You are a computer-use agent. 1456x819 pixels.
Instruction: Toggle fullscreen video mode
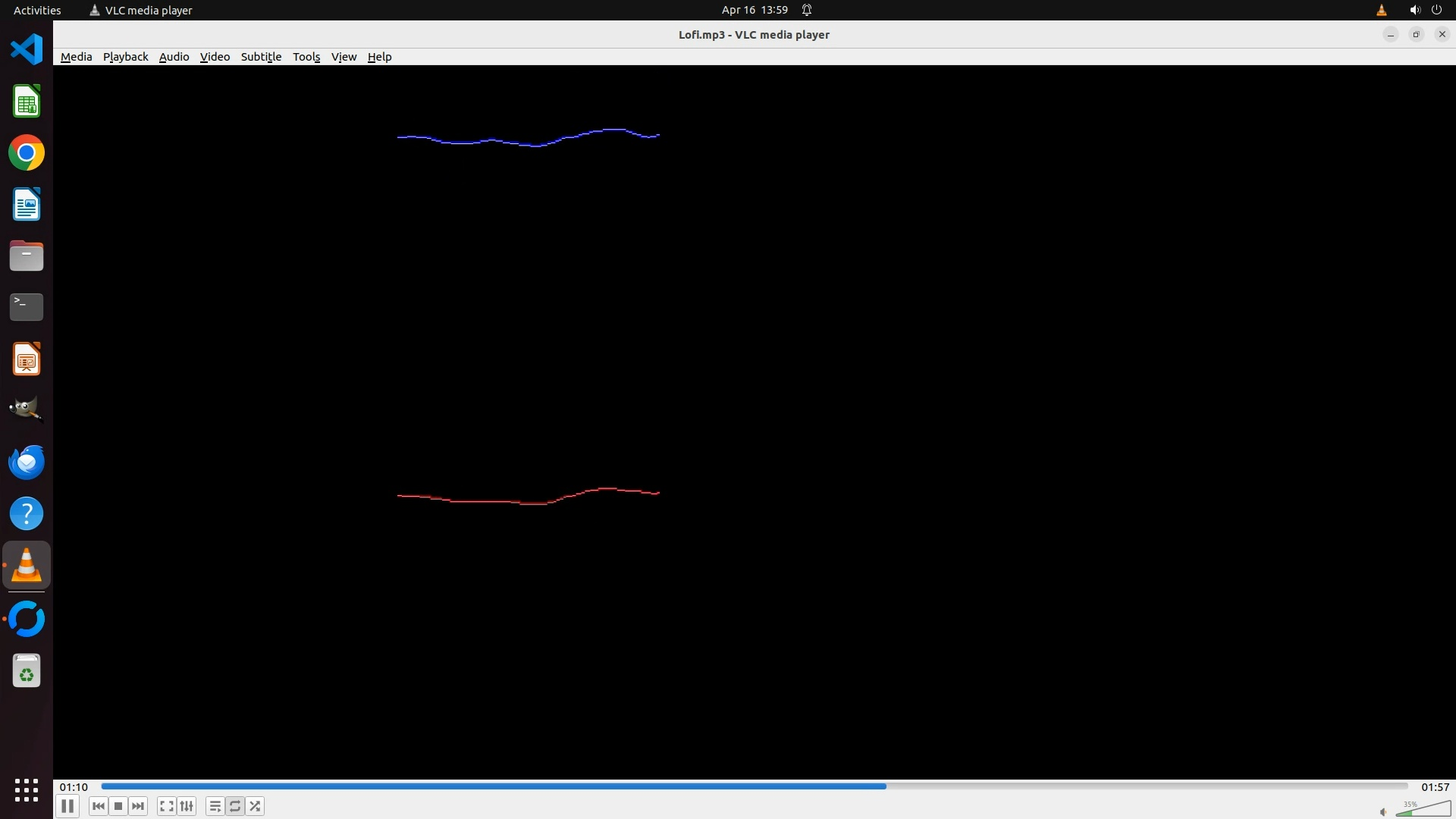pos(166,806)
